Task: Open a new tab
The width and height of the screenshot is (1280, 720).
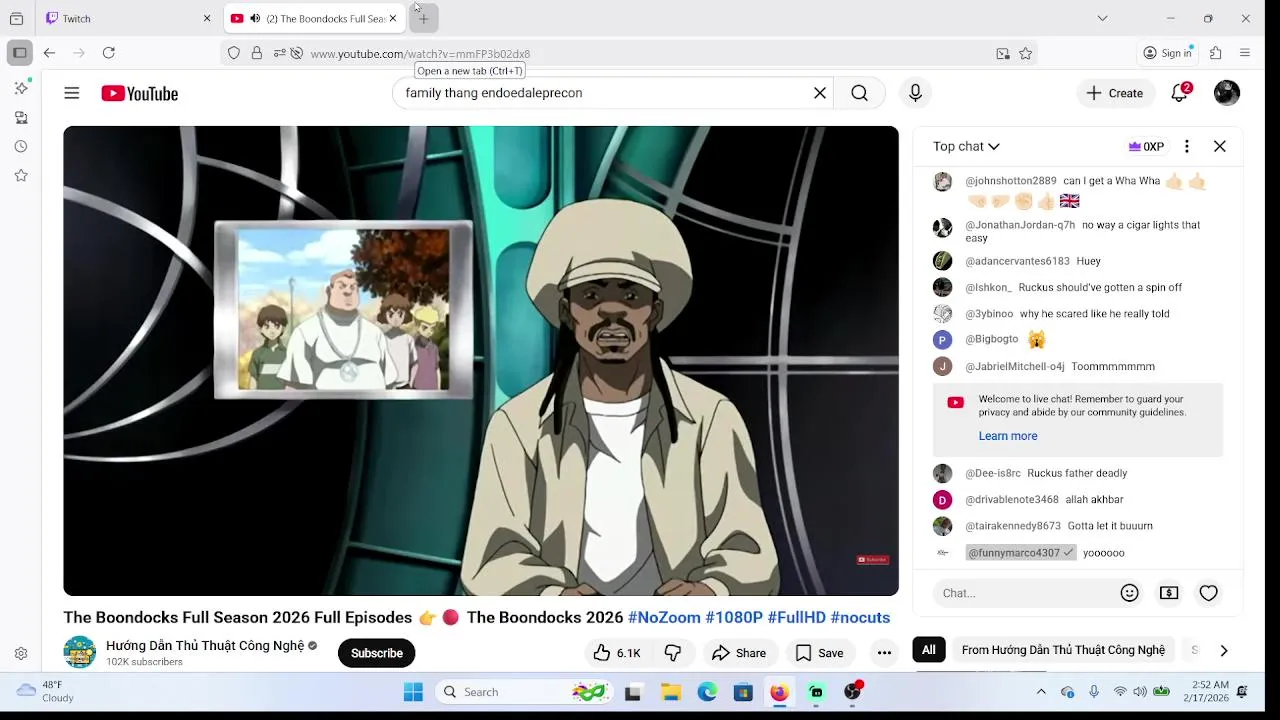Action: coord(423,18)
